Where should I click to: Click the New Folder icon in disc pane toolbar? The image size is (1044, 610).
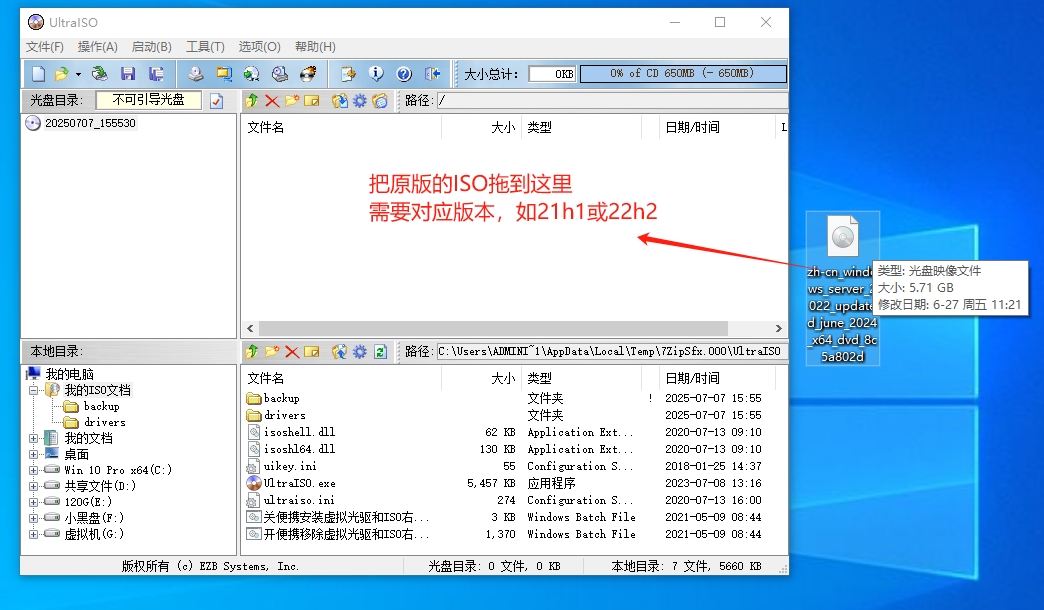(292, 100)
